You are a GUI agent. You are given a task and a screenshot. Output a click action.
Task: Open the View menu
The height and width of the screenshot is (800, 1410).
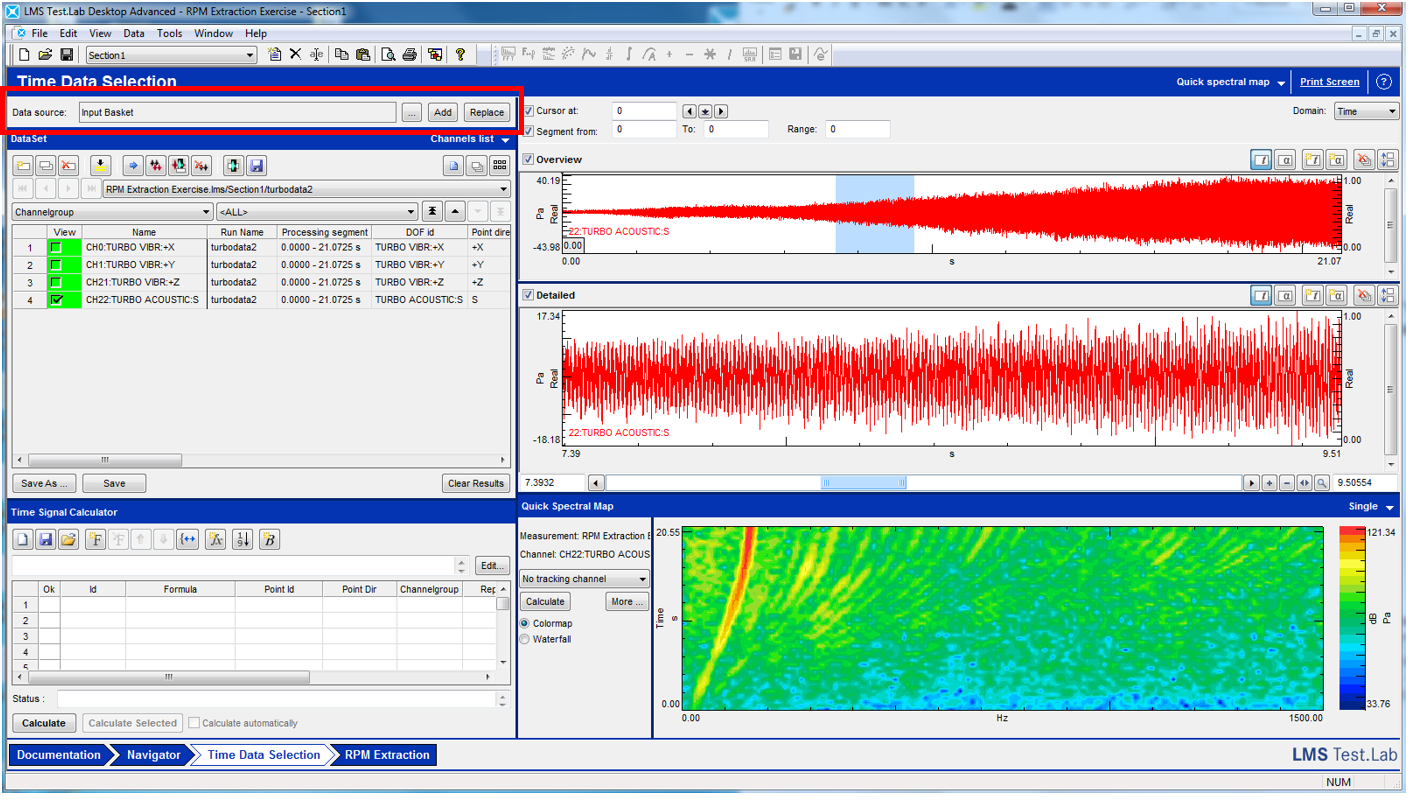(x=100, y=33)
